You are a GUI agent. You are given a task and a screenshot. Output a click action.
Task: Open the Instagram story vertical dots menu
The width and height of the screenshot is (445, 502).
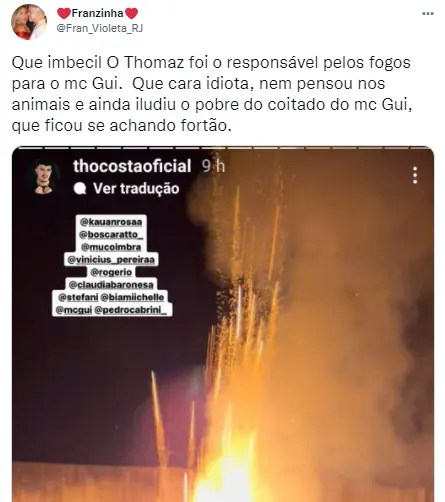(x=415, y=175)
